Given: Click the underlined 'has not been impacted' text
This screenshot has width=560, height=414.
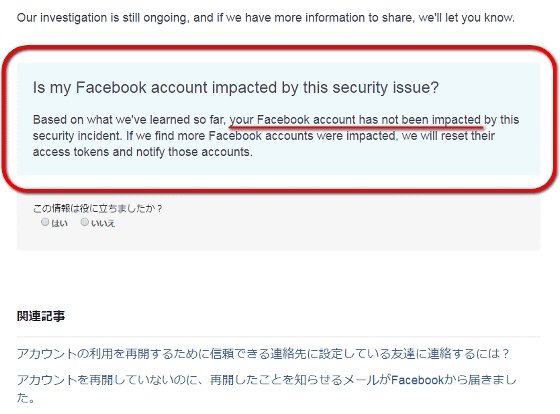Looking at the screenshot, I should tap(420, 119).
